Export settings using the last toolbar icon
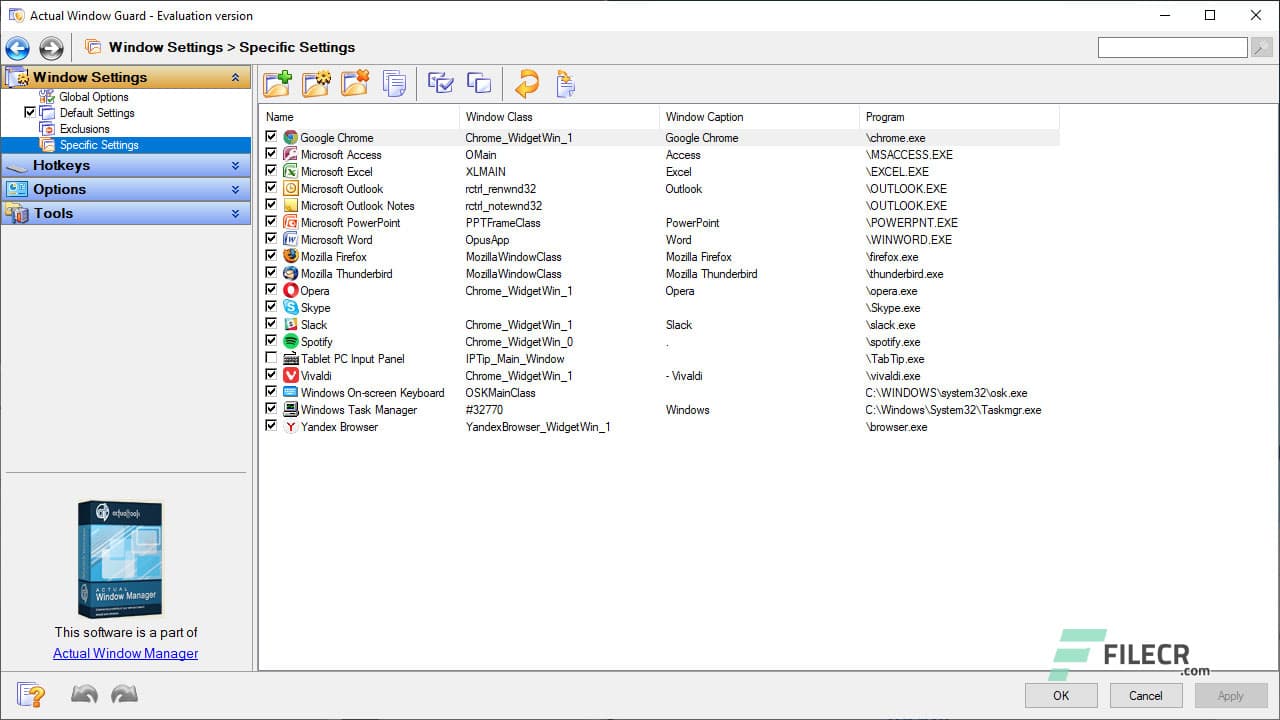Viewport: 1280px width, 720px height. coord(565,84)
